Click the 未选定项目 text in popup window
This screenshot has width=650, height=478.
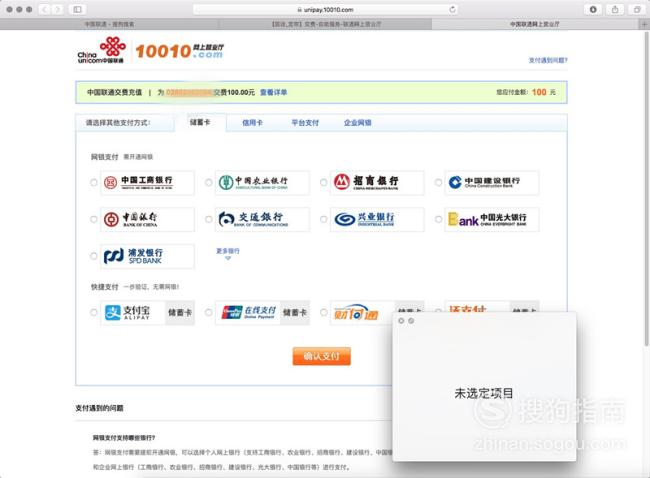coord(484,393)
